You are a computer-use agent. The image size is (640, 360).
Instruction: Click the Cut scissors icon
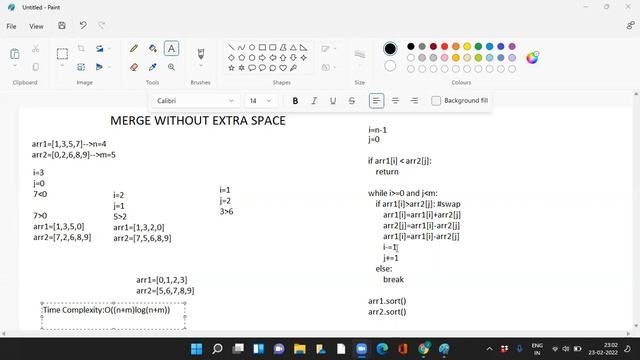pos(36,49)
